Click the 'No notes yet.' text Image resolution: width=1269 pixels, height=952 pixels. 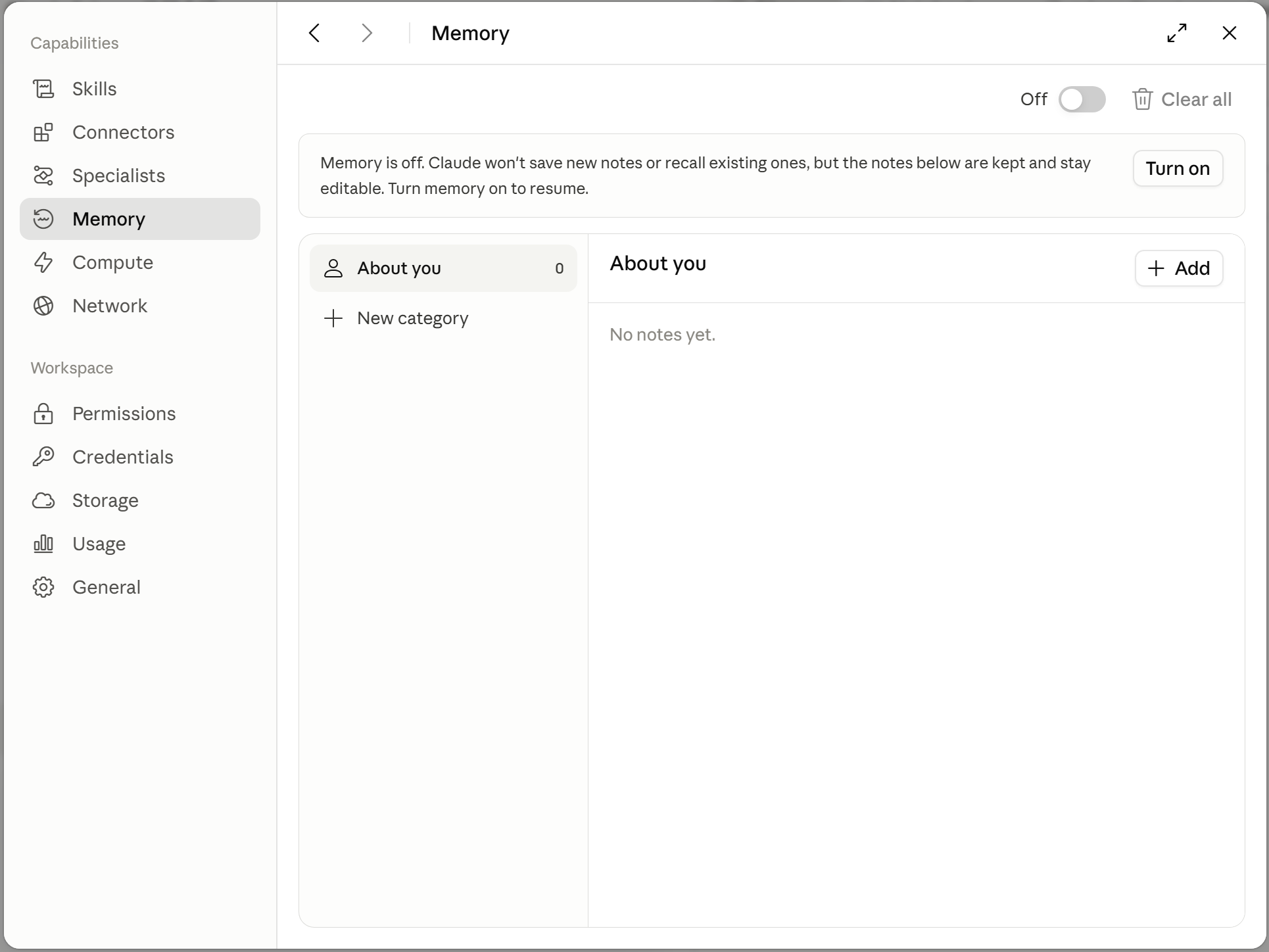click(x=662, y=335)
